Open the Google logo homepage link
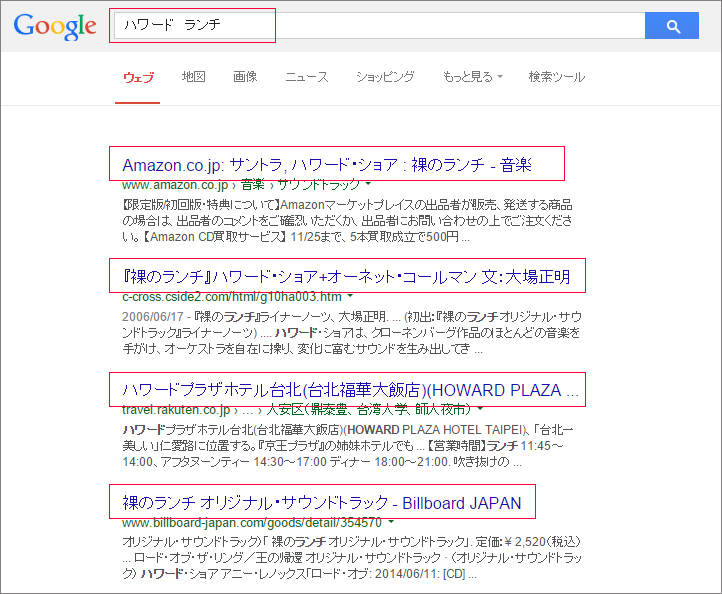The height and width of the screenshot is (594, 722). 55,26
